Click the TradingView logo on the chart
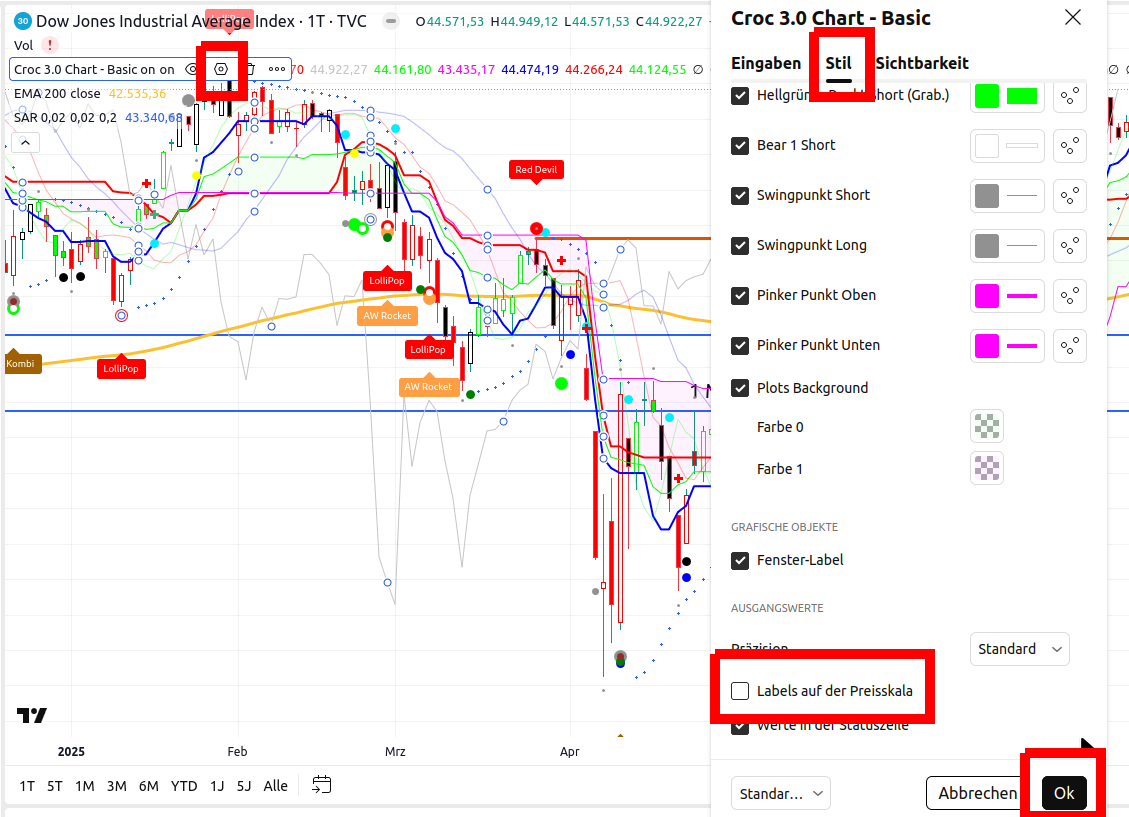 pos(31,715)
